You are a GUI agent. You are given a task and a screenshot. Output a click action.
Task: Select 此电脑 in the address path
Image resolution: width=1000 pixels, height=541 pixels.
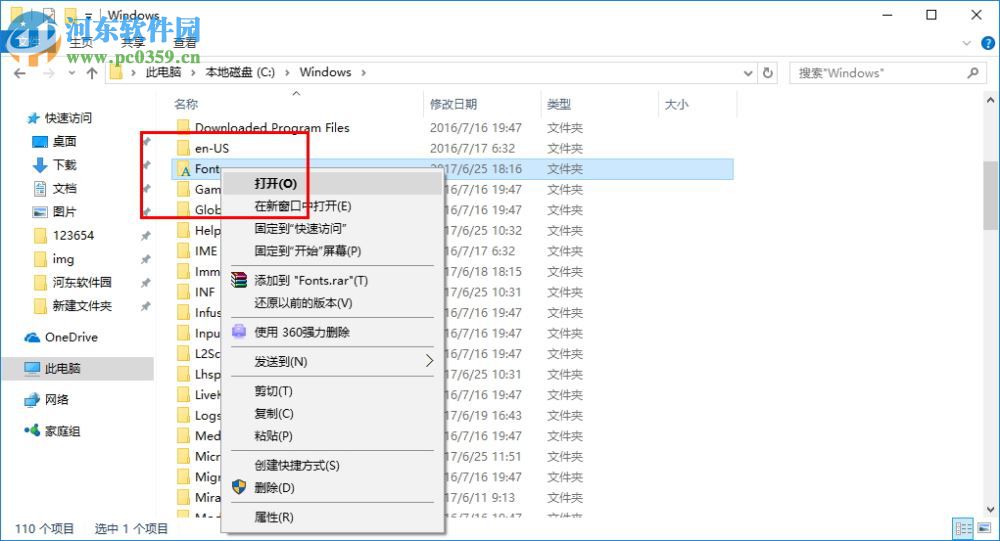tap(163, 72)
